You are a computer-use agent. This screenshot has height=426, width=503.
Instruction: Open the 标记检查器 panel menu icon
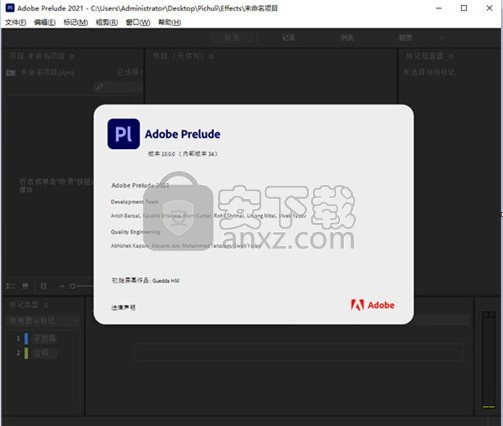point(451,56)
